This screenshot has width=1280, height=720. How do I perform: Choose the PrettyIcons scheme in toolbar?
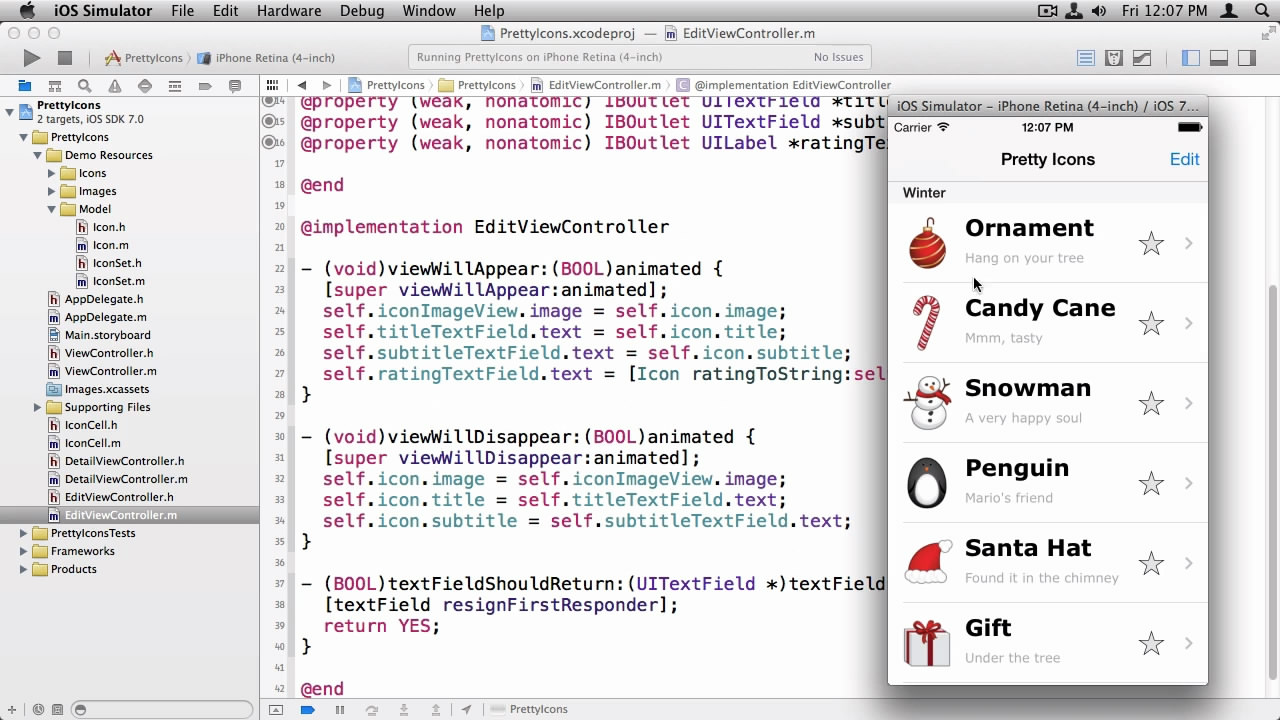click(x=144, y=58)
